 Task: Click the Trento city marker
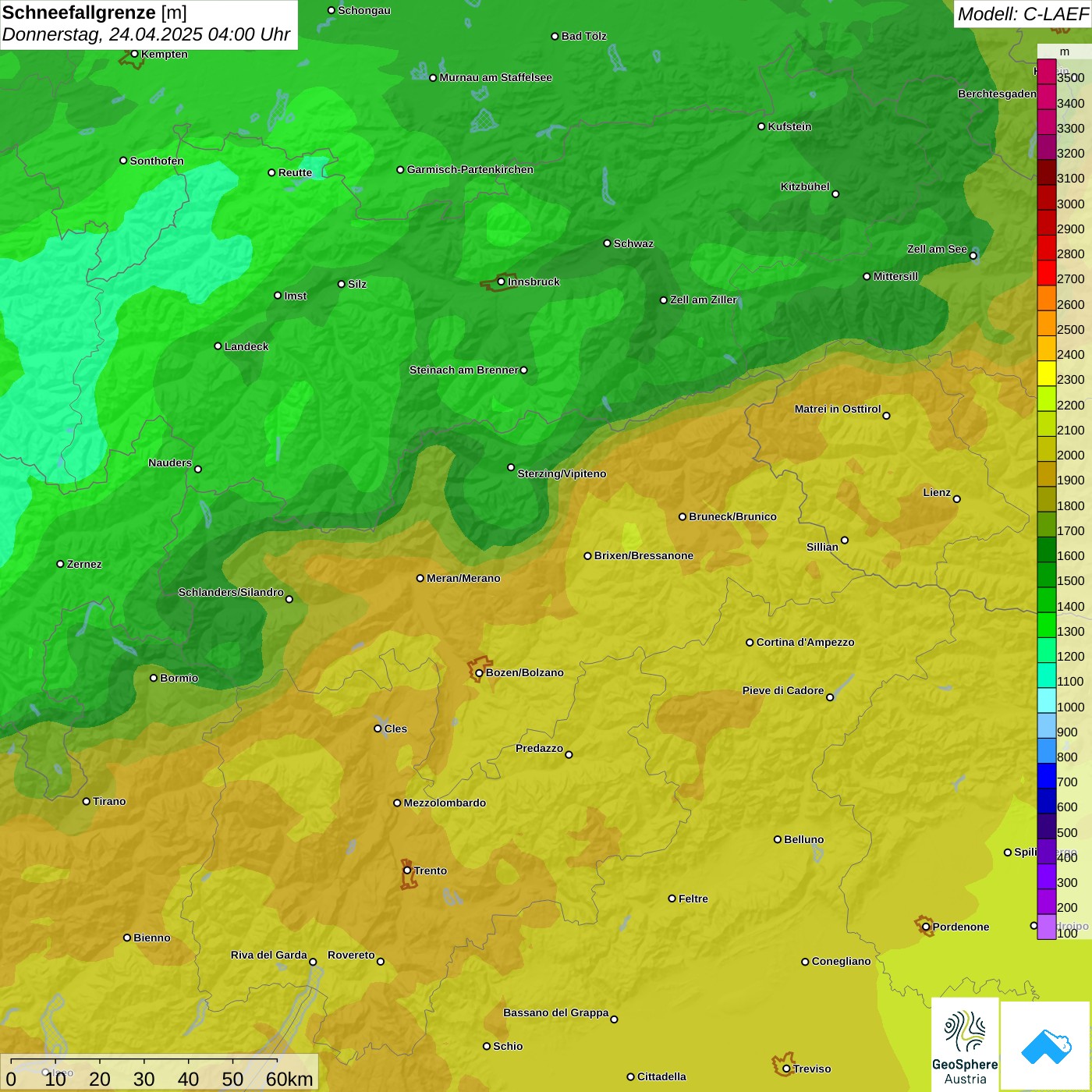(407, 870)
